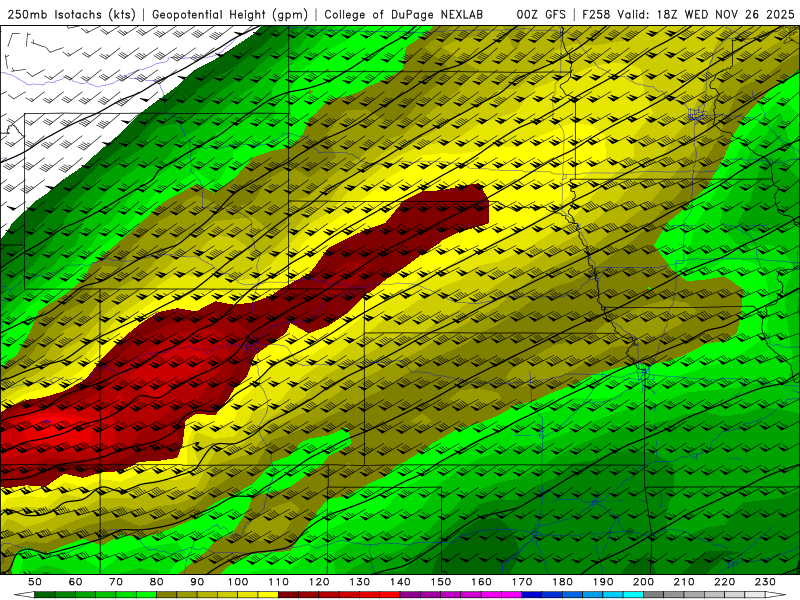Viewport: 800px width, 600px height.
Task: Click the 180 knot legend label
Action: pyautogui.click(x=562, y=582)
